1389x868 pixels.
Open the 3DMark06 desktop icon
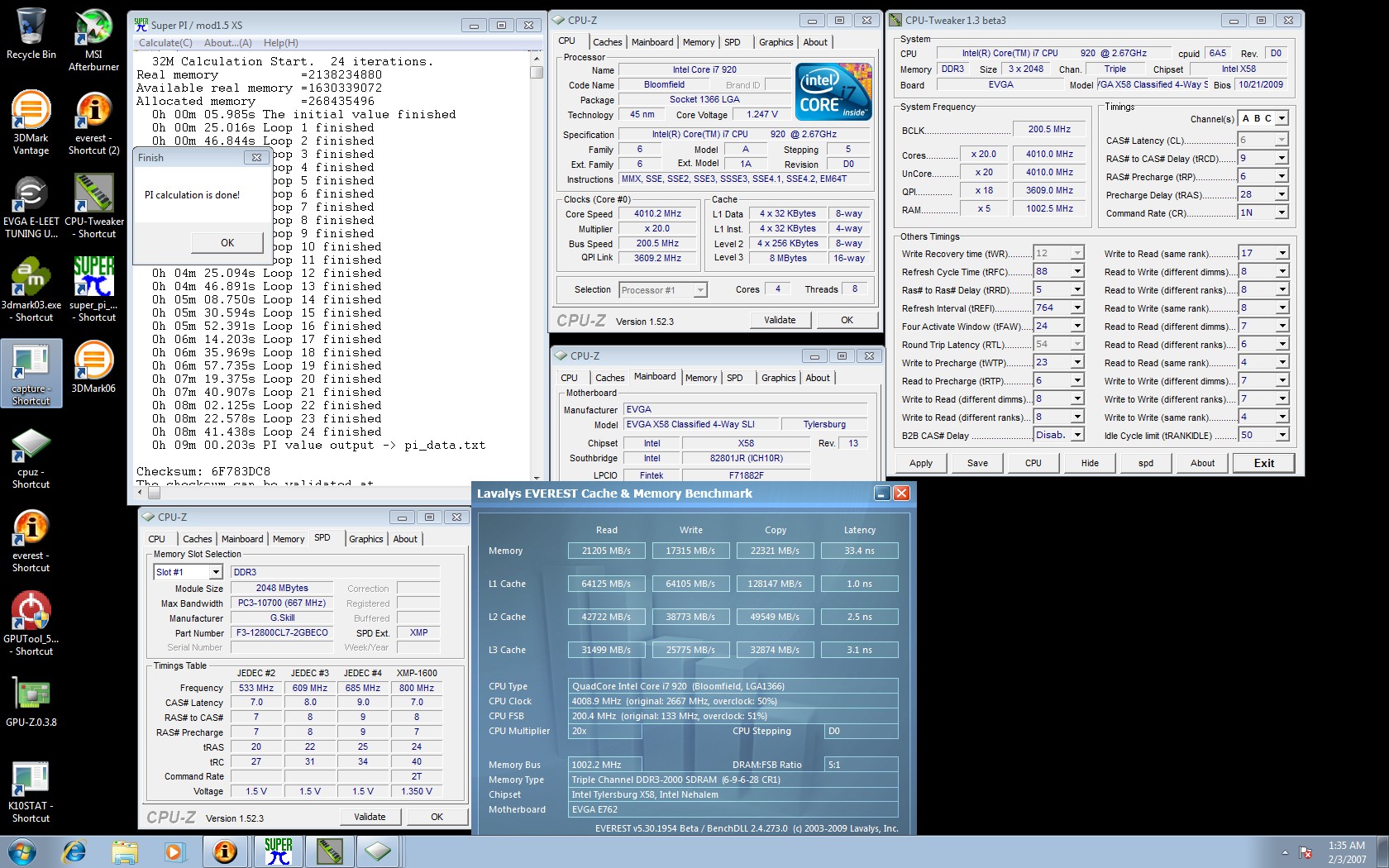pos(93,366)
